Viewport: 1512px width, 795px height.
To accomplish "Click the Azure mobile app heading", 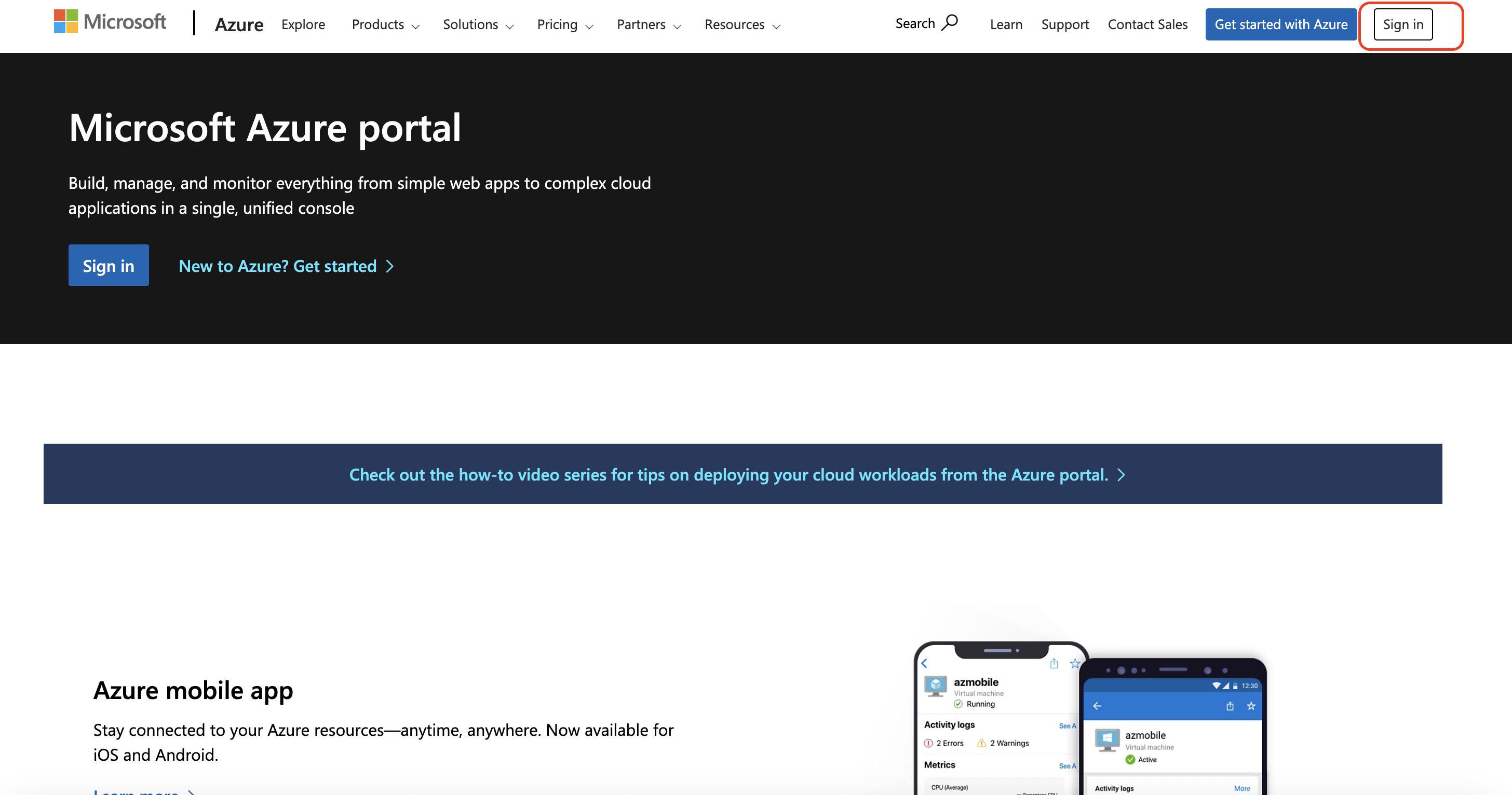I will (193, 690).
